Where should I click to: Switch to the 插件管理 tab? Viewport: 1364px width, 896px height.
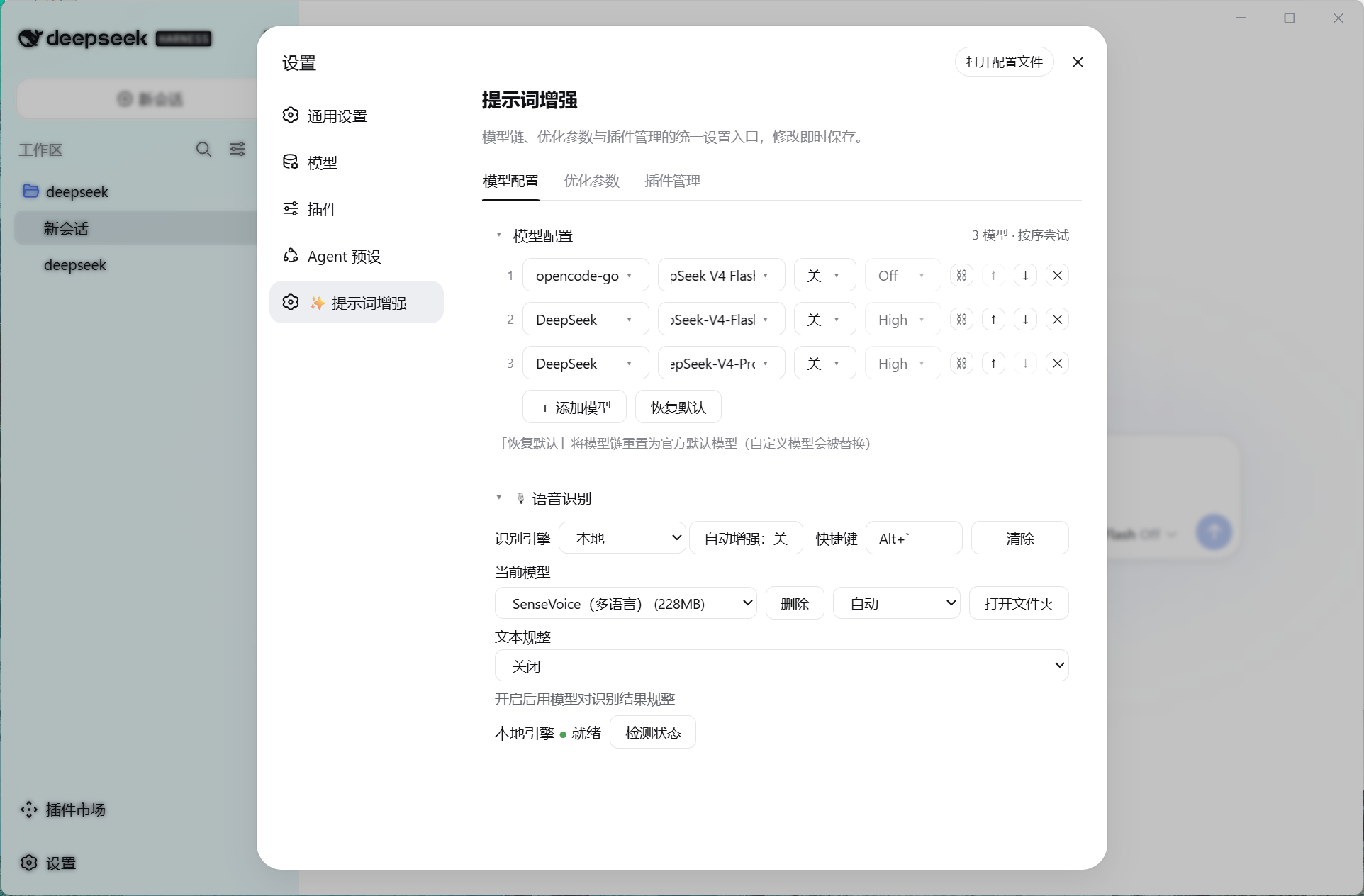(672, 181)
